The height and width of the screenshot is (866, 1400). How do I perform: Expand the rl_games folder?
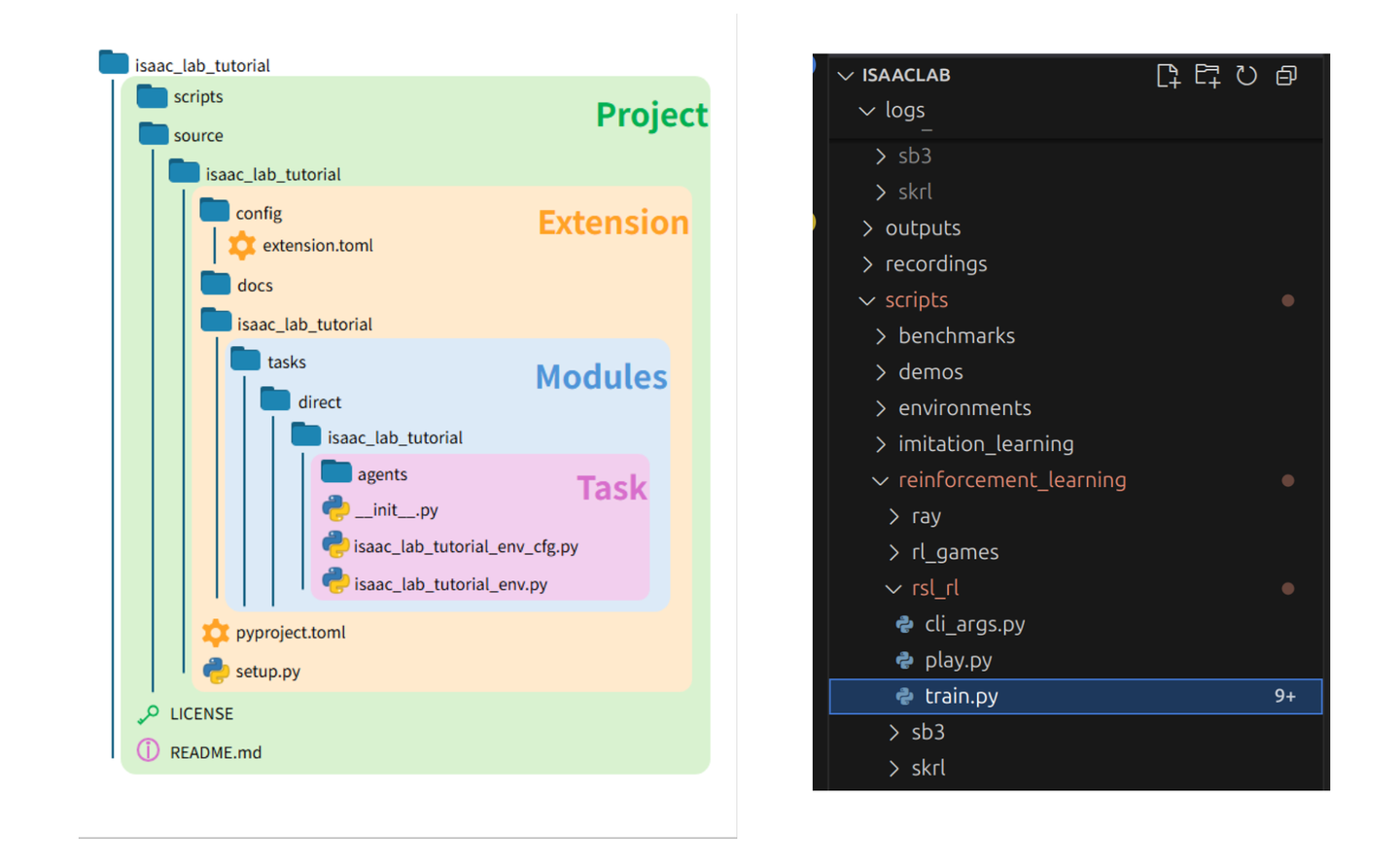point(893,552)
